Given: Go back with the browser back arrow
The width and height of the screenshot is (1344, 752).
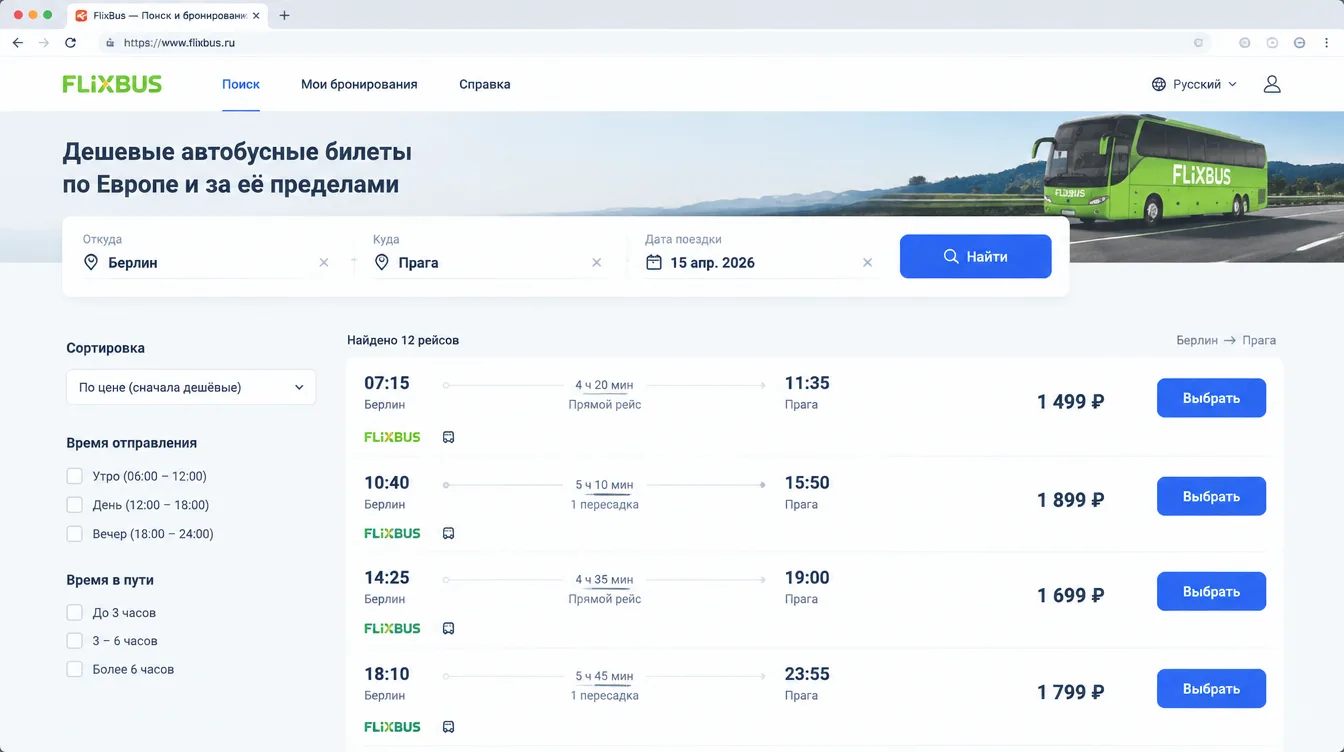Looking at the screenshot, I should (18, 43).
